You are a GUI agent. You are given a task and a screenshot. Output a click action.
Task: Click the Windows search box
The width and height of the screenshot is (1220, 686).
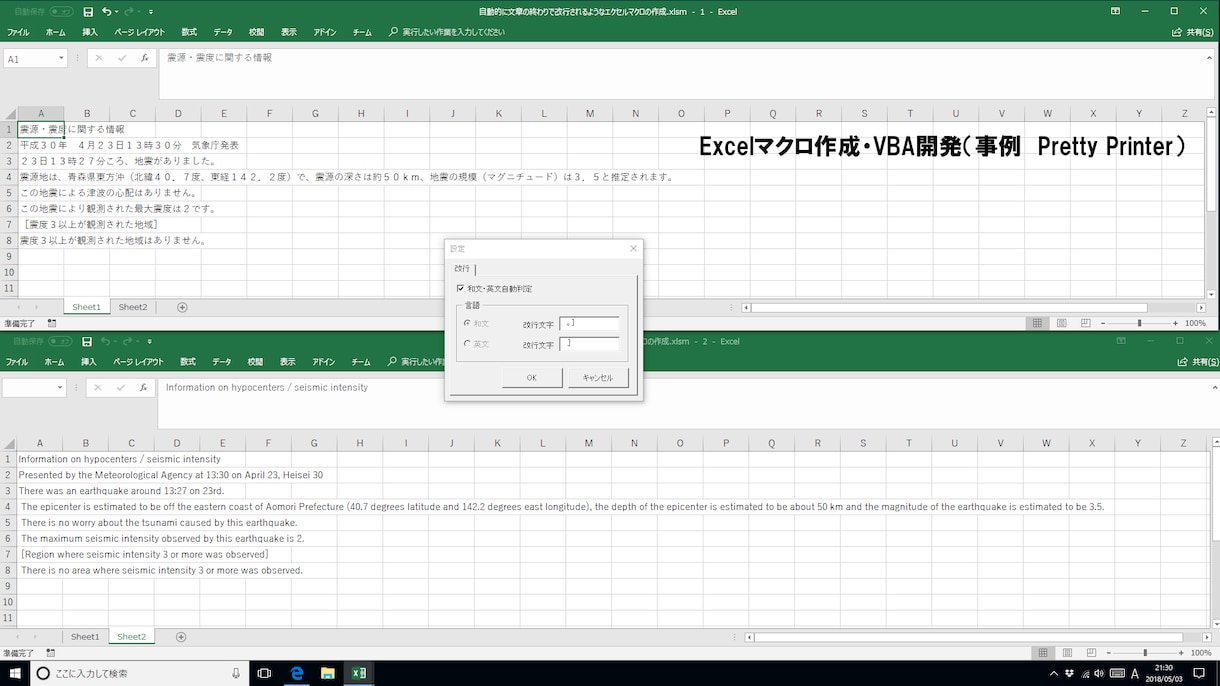pos(139,673)
